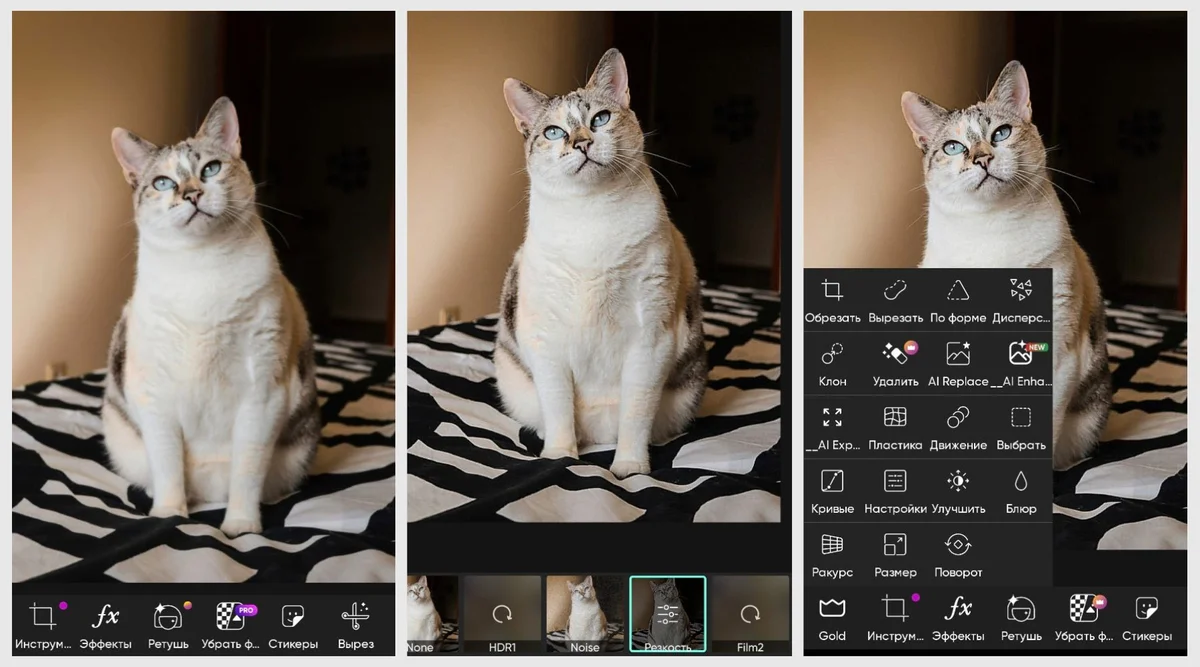
Task: Open the Движение motion tool
Action: pos(958,426)
